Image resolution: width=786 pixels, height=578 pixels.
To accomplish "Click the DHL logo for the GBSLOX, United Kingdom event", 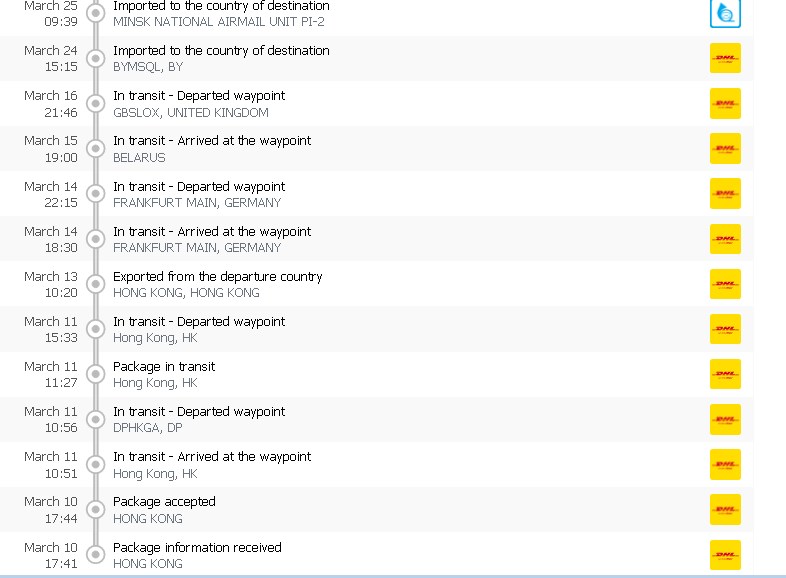I will tap(725, 104).
